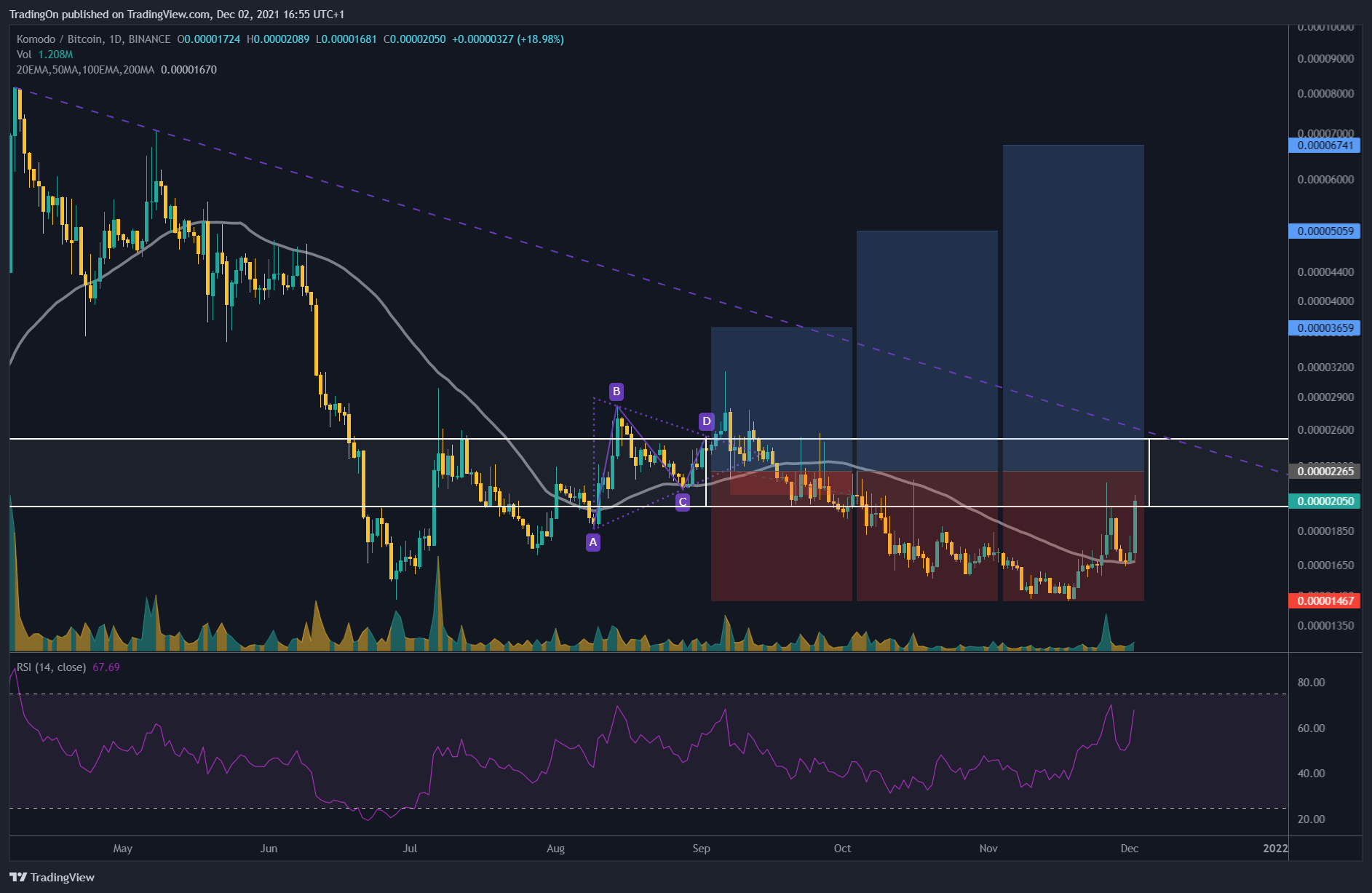Click the 0.00008000 price scale value

[1326, 94]
